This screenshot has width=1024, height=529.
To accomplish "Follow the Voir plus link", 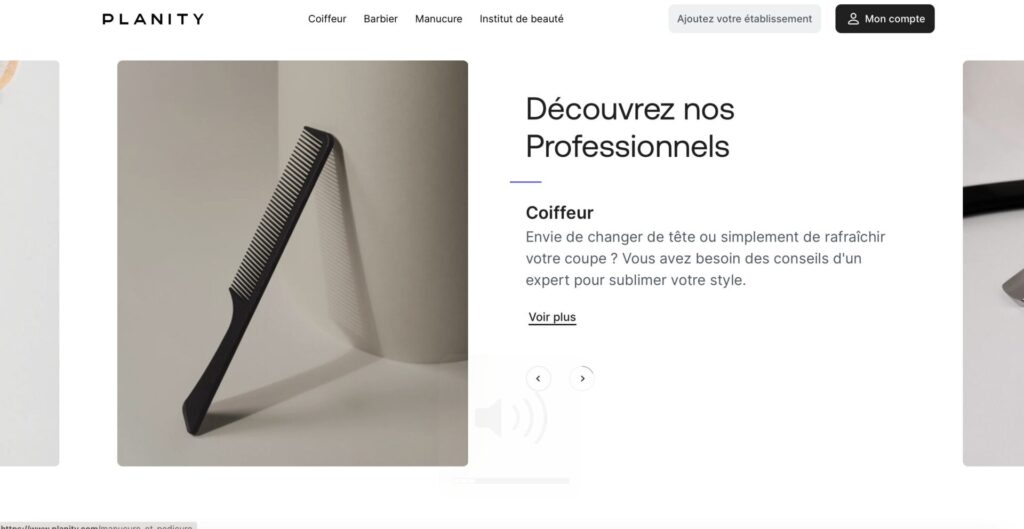I will point(552,317).
